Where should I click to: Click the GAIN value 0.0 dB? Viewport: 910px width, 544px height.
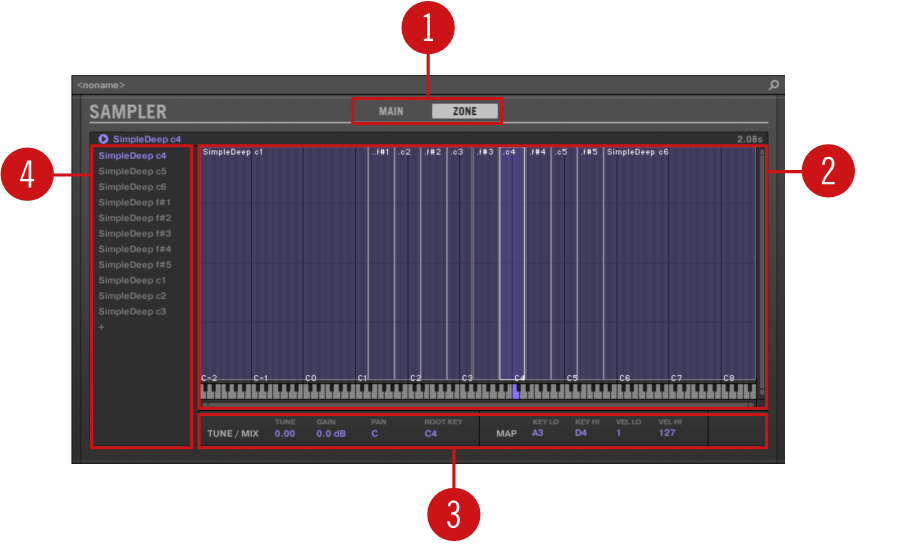point(331,434)
